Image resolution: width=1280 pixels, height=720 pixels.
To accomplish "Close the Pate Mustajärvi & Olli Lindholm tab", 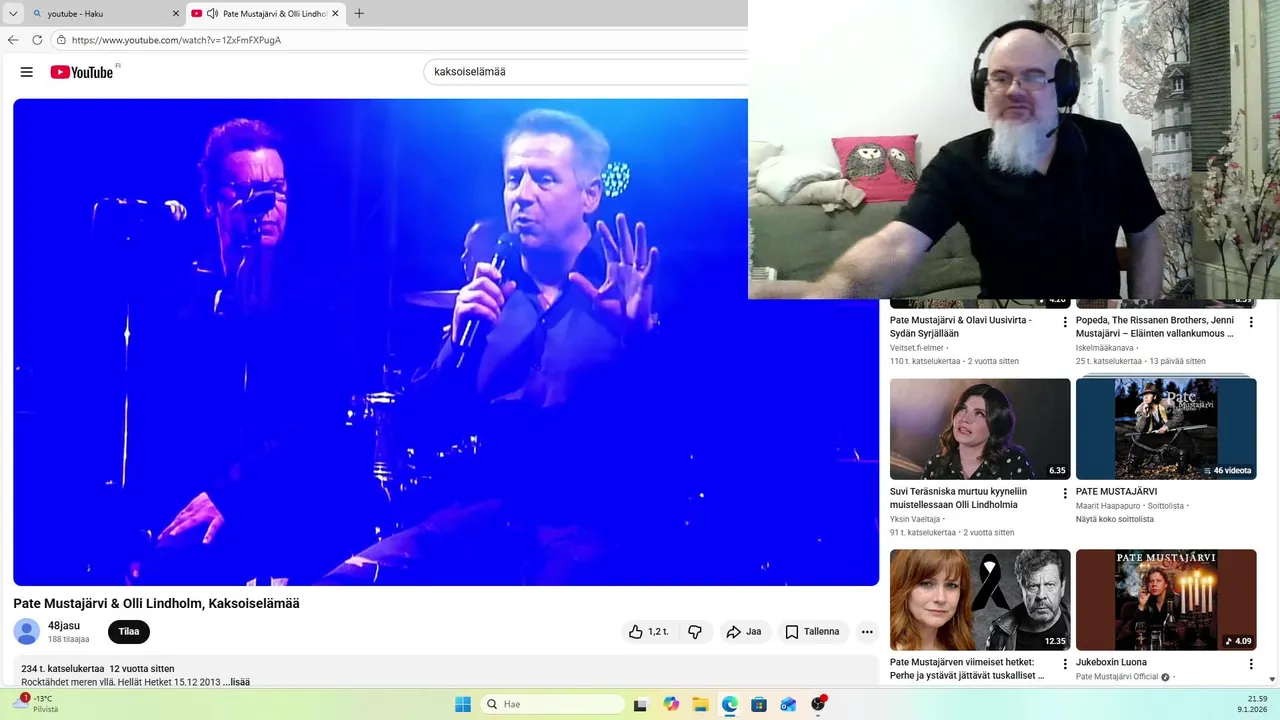I will pyautogui.click(x=335, y=14).
